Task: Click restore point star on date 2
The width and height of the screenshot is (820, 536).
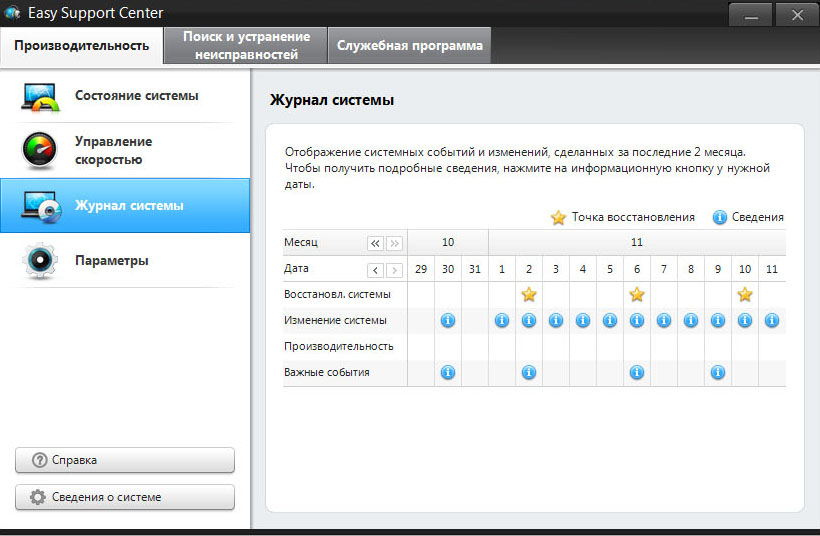Action: click(x=529, y=294)
